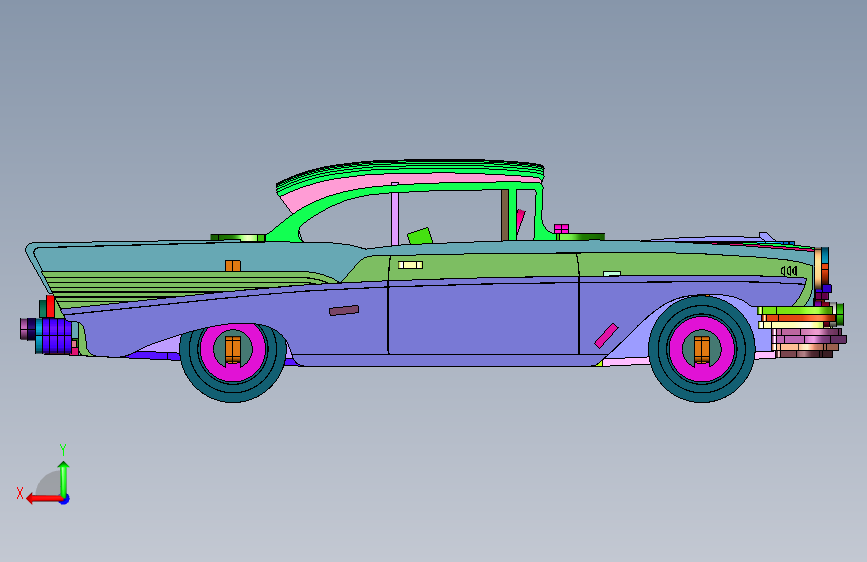This screenshot has width=867, height=562.
Task: Select the brown door handle on the rear quarter
Action: coord(344,311)
